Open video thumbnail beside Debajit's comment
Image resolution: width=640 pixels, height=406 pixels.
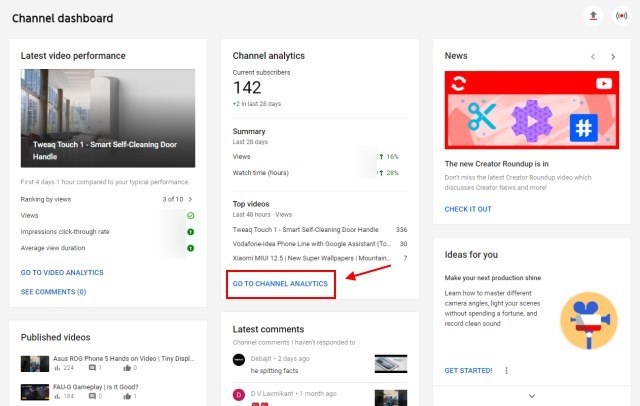click(391, 364)
